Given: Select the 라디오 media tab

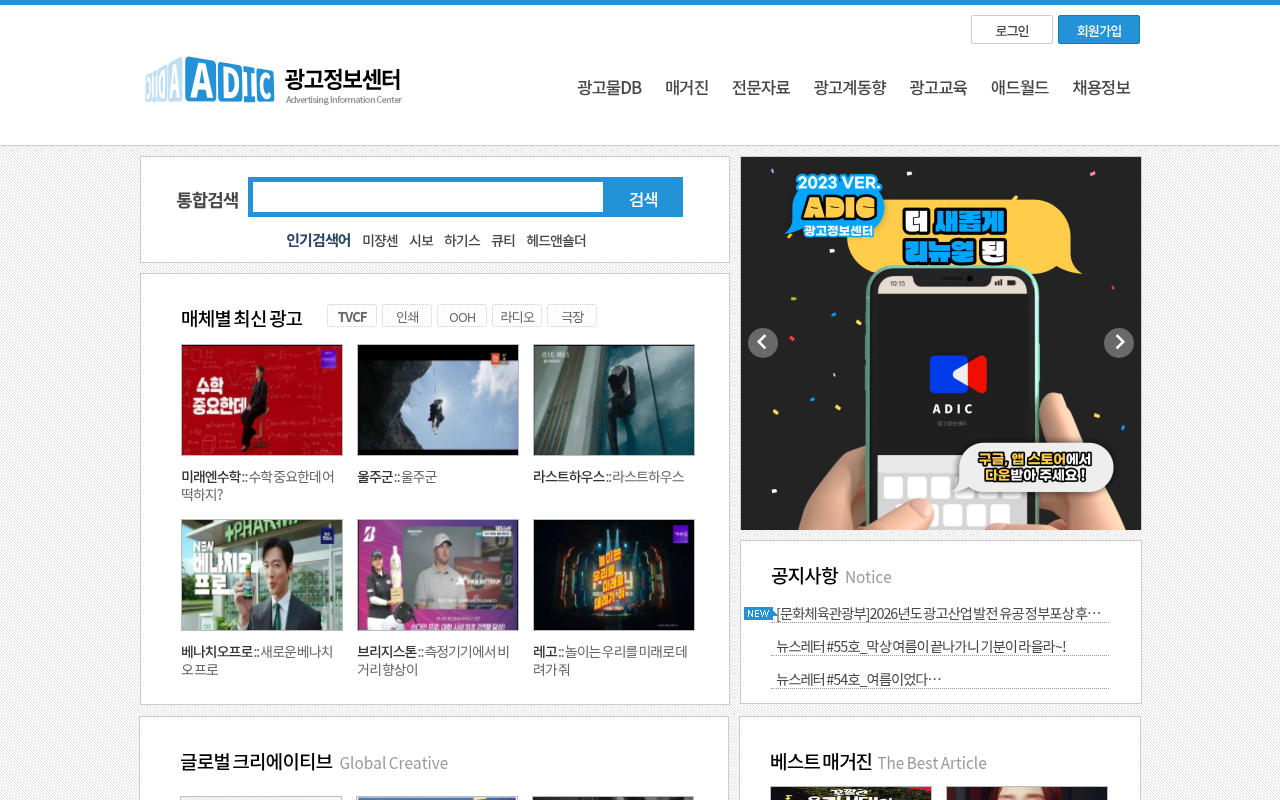Looking at the screenshot, I should (517, 316).
